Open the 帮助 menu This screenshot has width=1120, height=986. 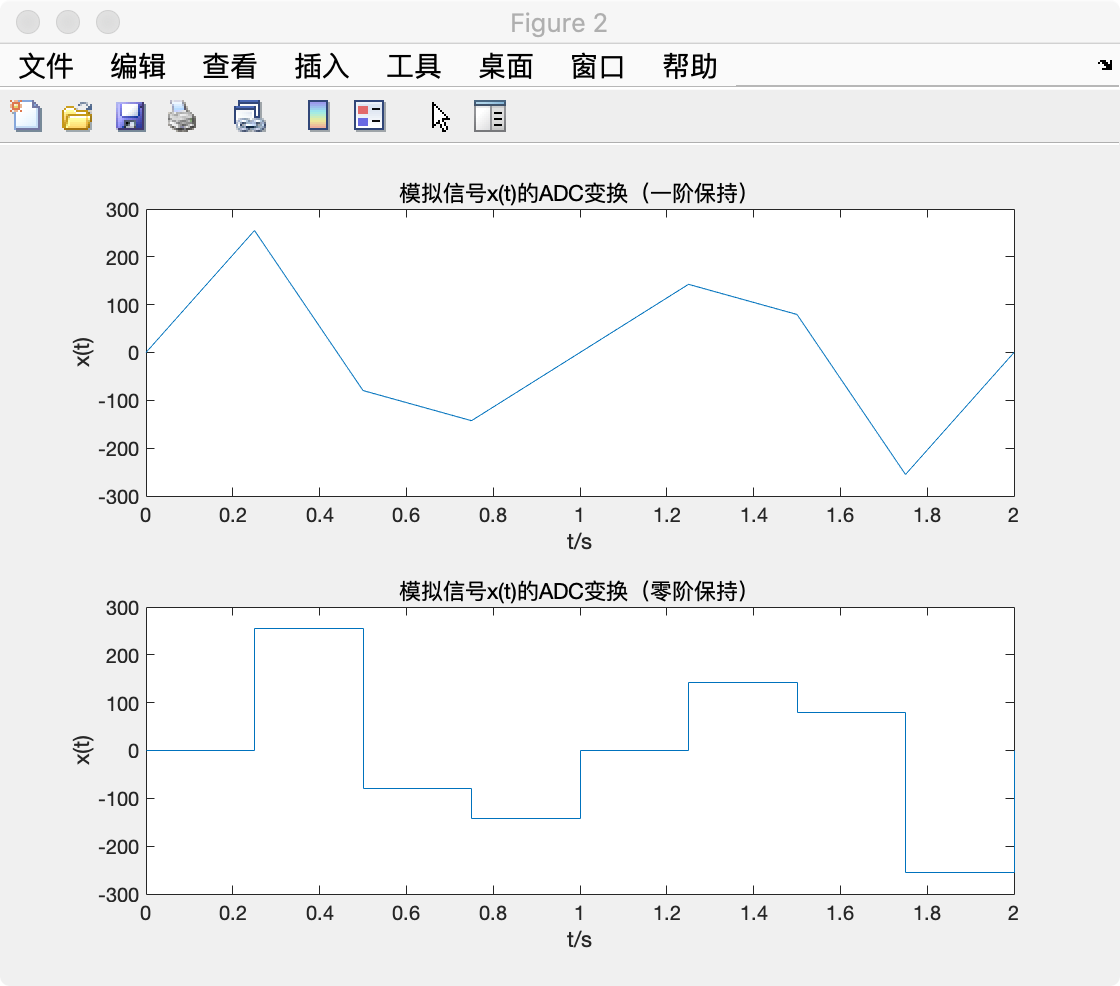(x=690, y=66)
